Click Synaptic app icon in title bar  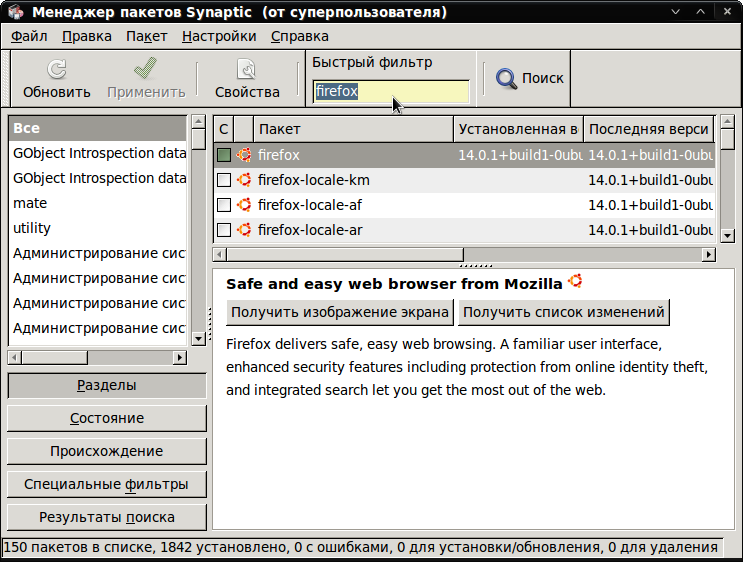coord(16,11)
